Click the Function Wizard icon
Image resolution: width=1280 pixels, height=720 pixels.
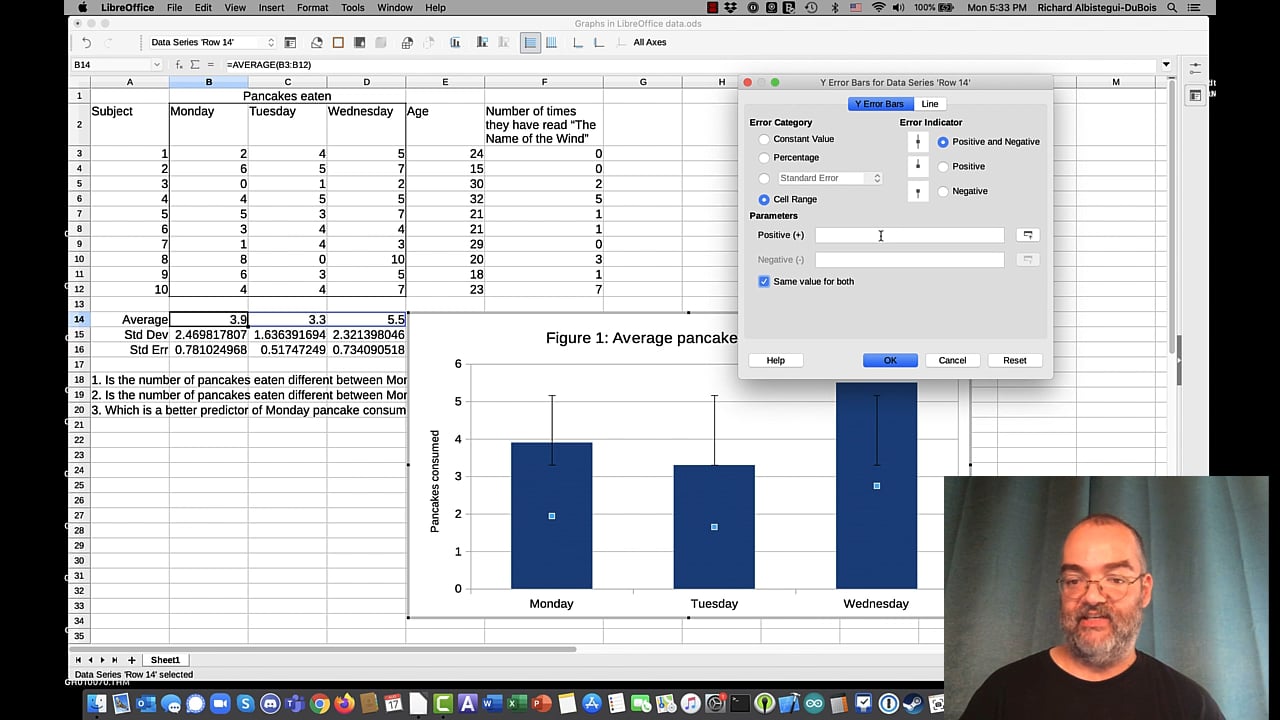point(179,65)
